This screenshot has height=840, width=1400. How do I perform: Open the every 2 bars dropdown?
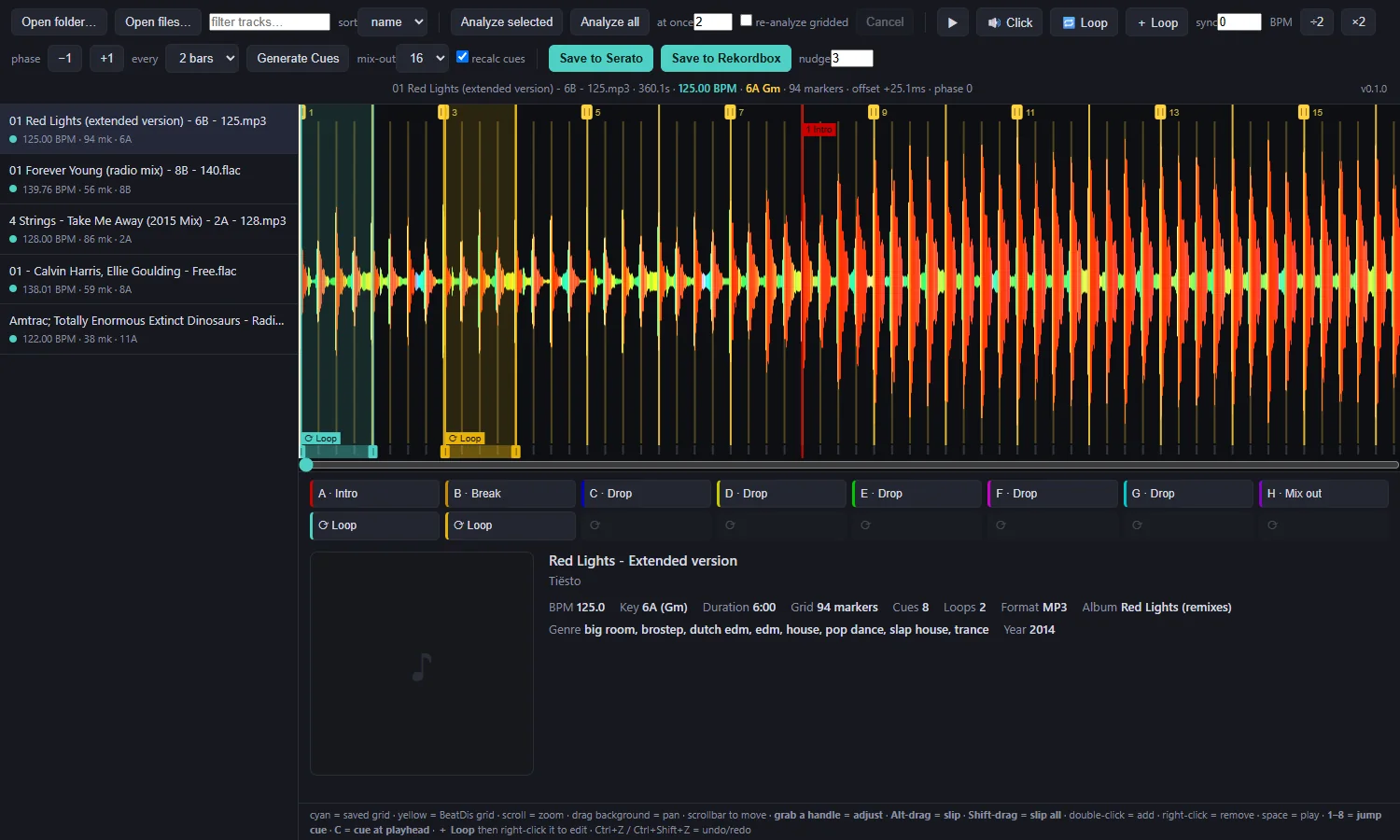202,58
